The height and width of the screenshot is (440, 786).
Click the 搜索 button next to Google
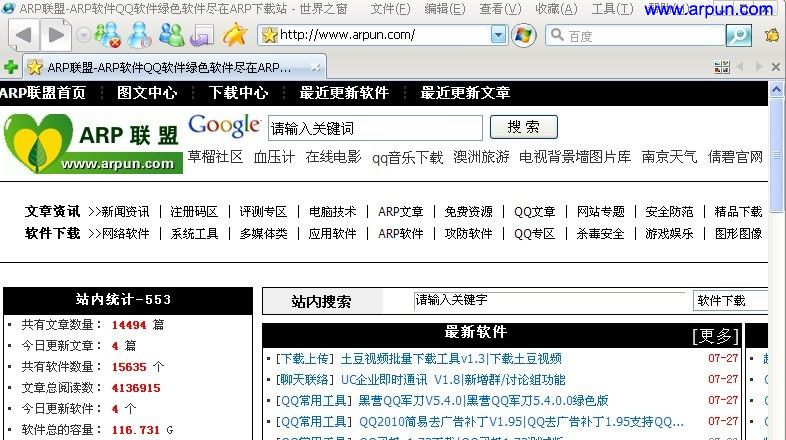coord(523,127)
